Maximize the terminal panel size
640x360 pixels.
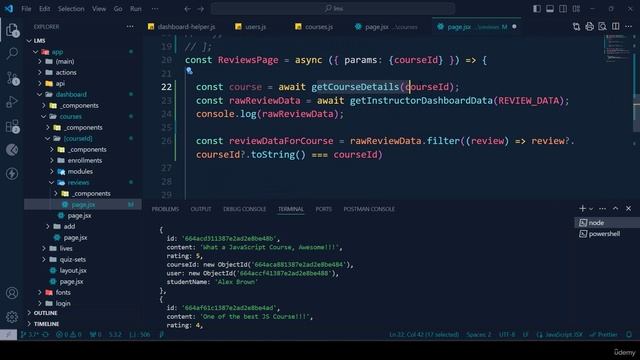[x=616, y=209]
